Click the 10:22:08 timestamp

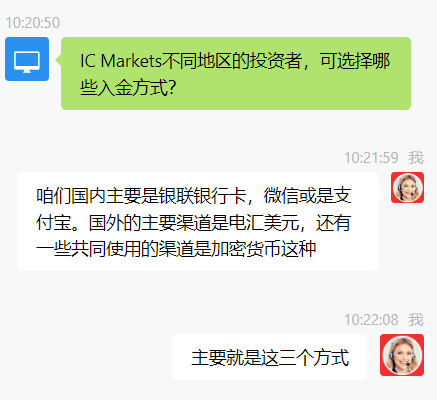click(371, 320)
